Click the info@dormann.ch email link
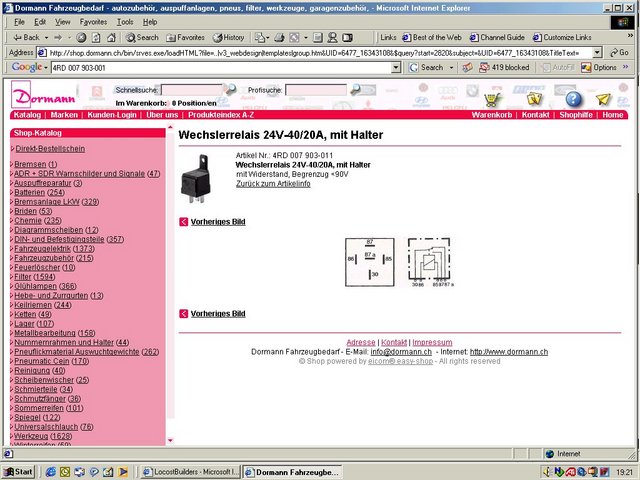This screenshot has width=640, height=480. tap(401, 352)
